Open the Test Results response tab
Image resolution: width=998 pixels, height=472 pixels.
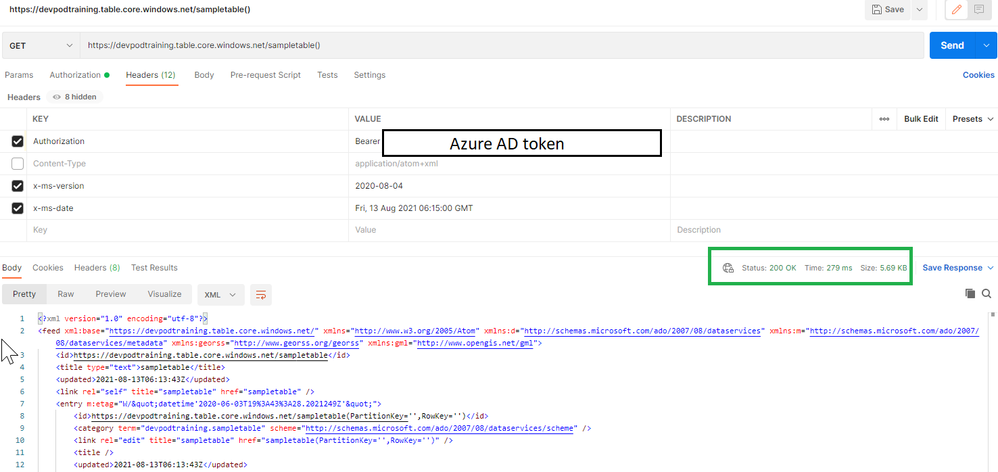[x=154, y=268]
